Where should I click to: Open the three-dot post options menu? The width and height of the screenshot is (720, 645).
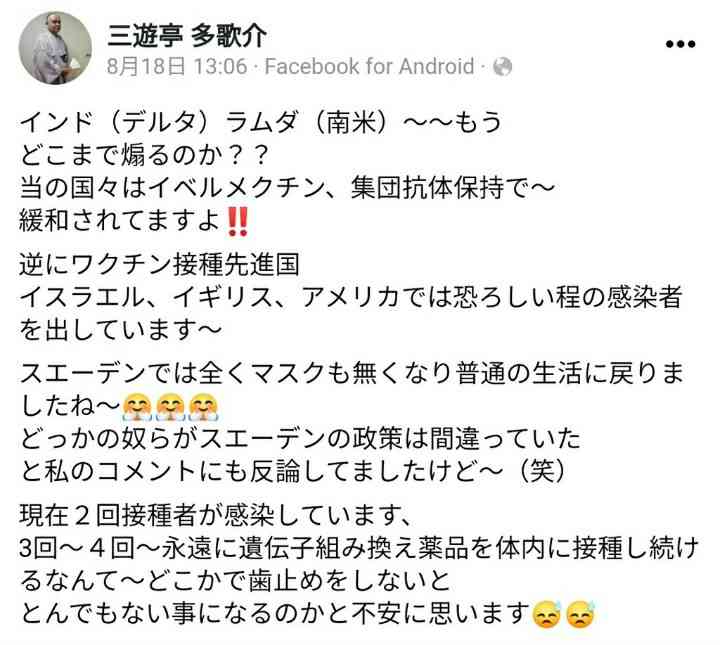tap(681, 45)
